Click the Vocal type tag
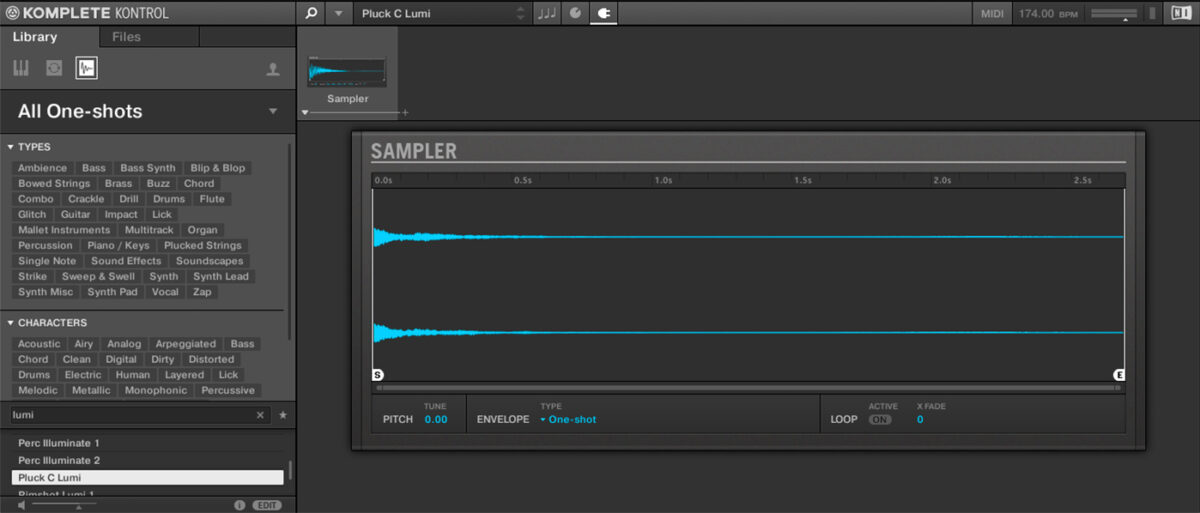Viewport: 1200px width, 513px height. click(165, 292)
